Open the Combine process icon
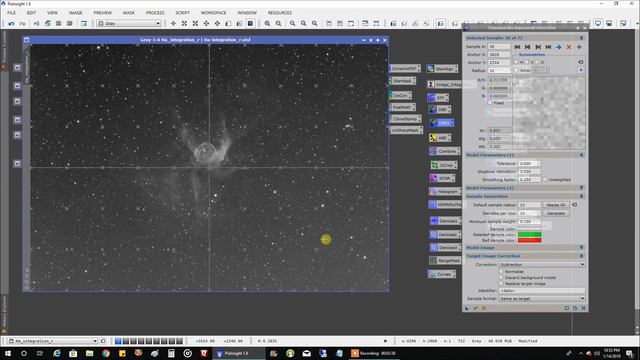This screenshot has width=640, height=360. [444, 151]
